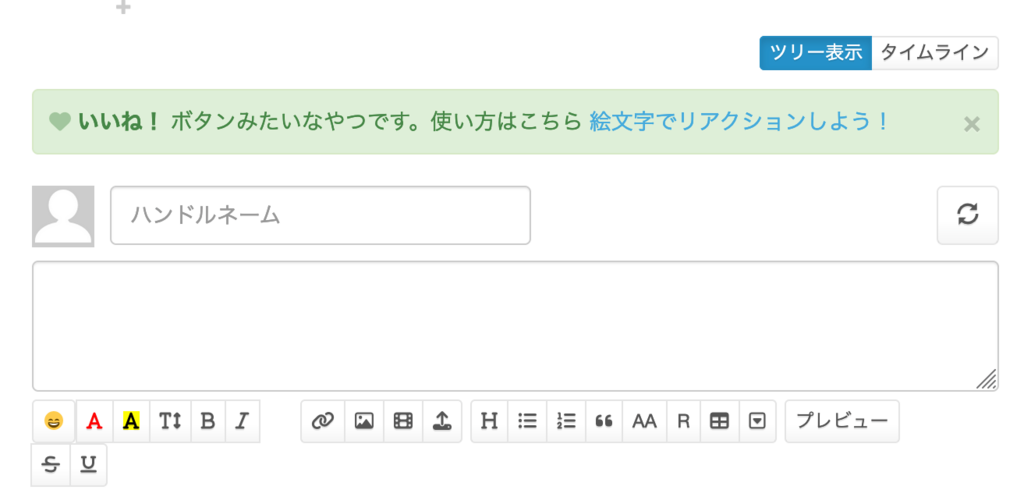Toggle strikethrough formatting
The width and height of the screenshot is (1024, 497).
coord(50,465)
